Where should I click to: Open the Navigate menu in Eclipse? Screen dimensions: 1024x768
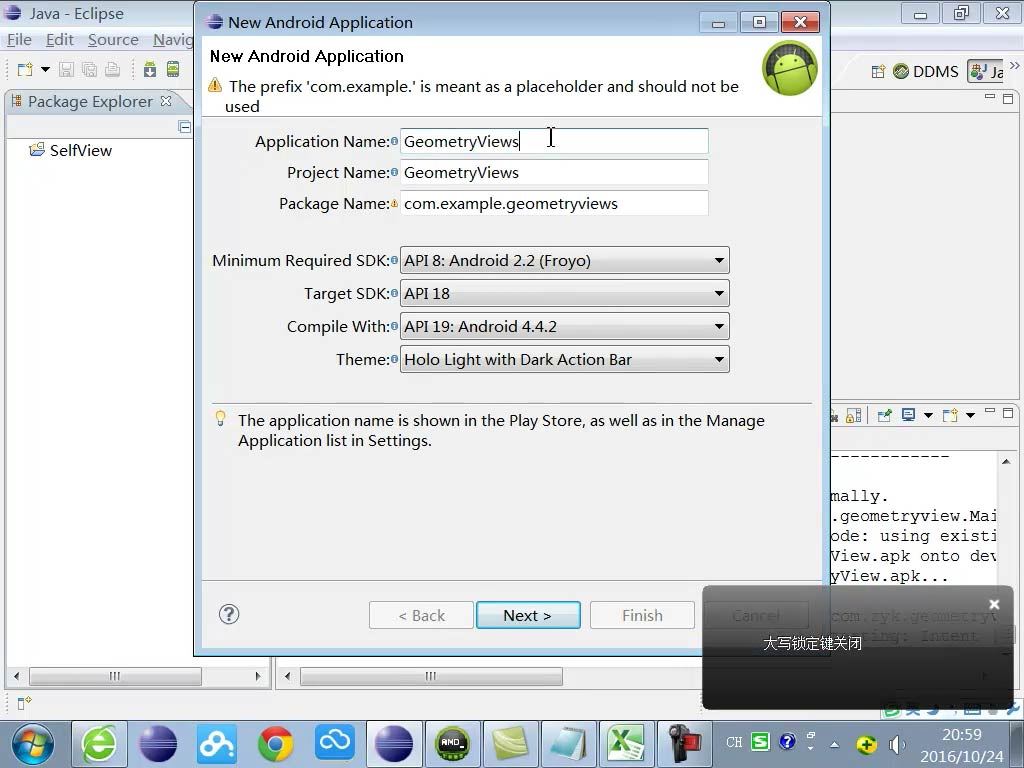173,40
